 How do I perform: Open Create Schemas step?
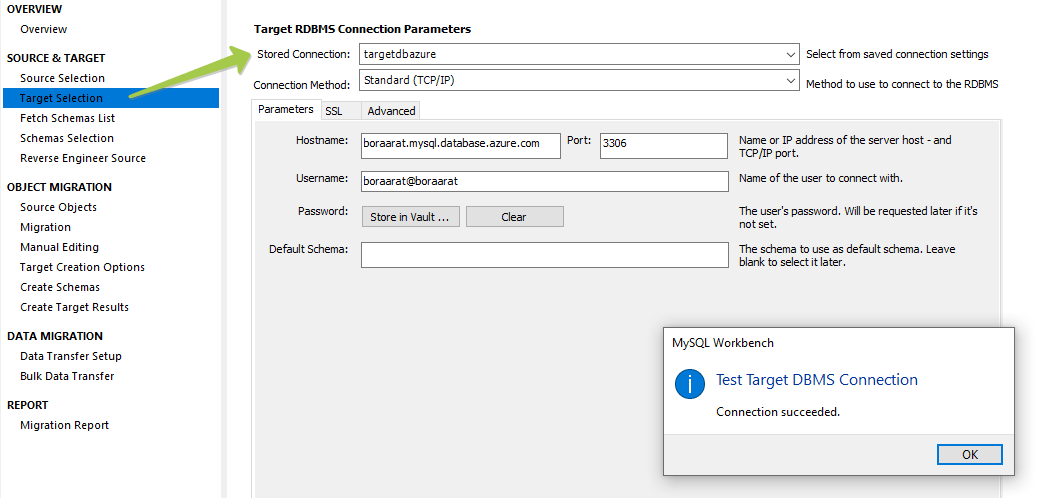click(60, 287)
